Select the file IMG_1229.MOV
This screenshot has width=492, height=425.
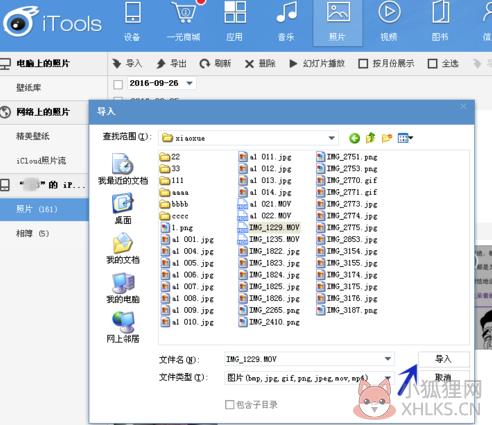(x=269, y=227)
